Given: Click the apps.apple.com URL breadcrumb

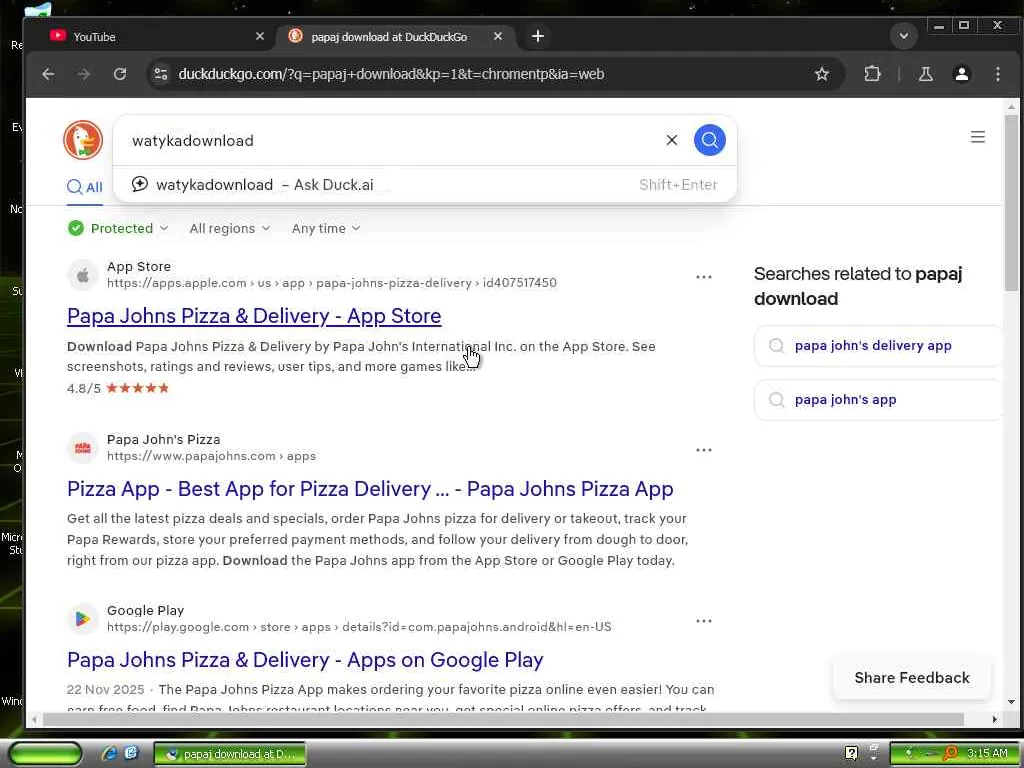Looking at the screenshot, I should click(332, 283).
